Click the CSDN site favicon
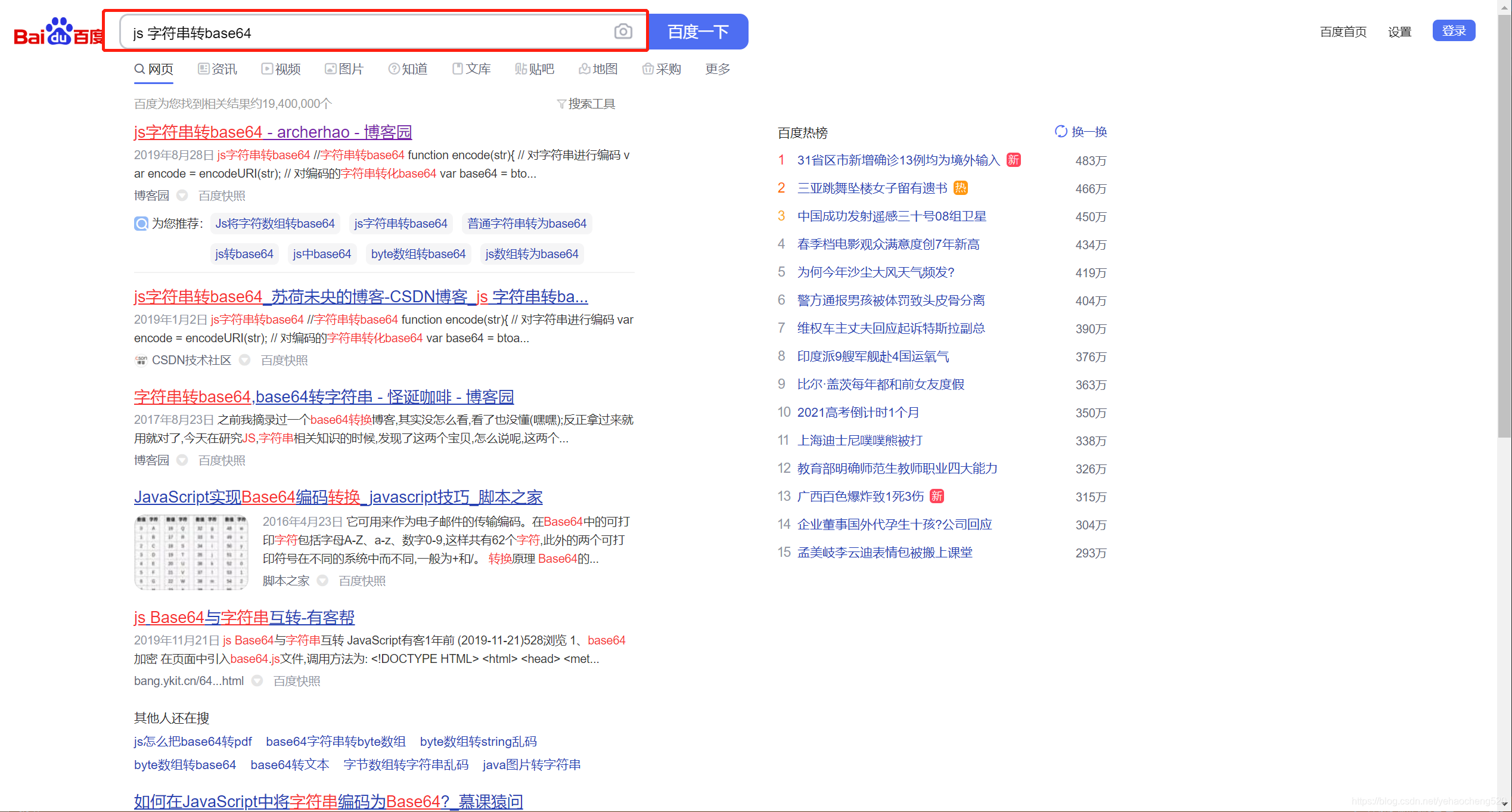The height and width of the screenshot is (812, 1512). 141,360
